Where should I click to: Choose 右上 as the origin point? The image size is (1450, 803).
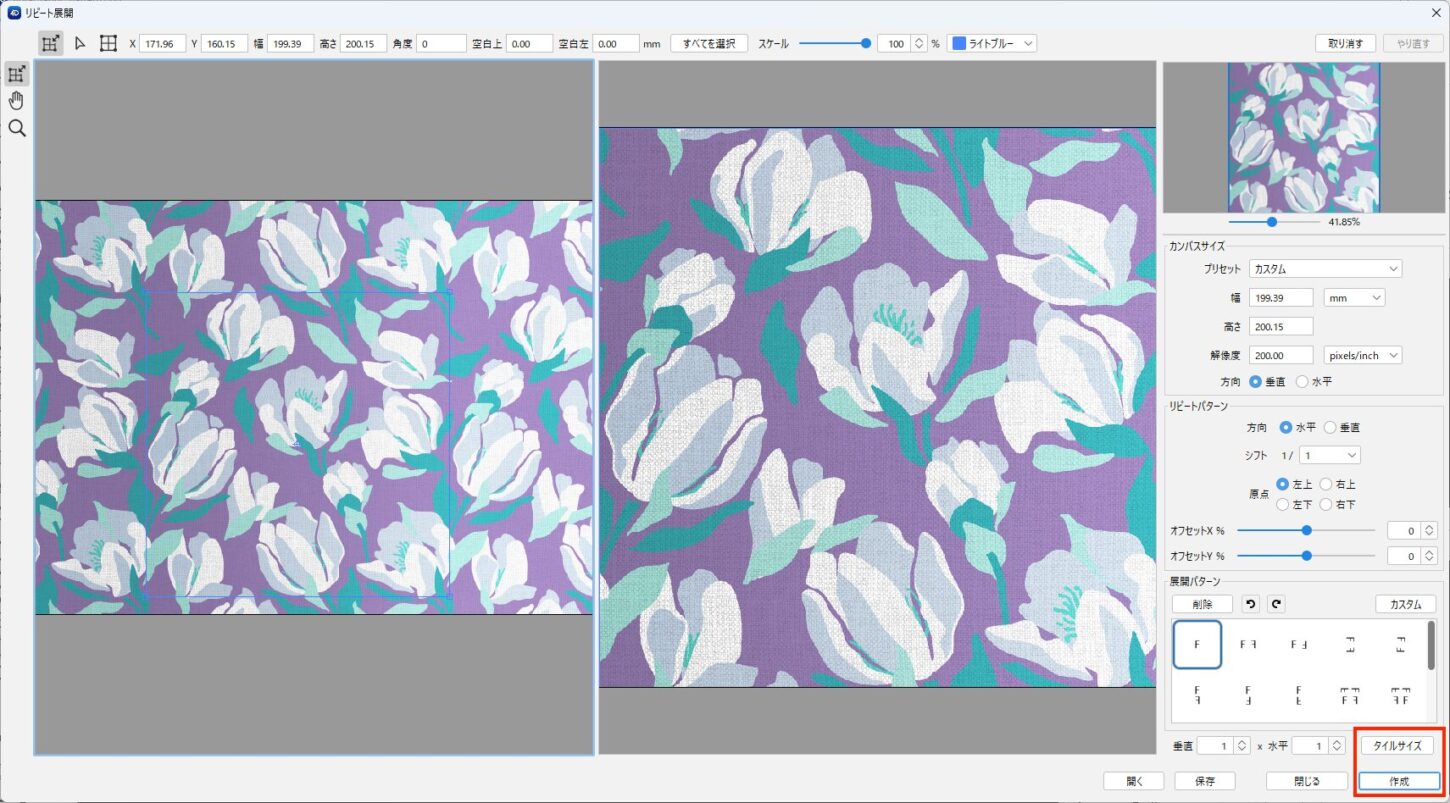[x=1326, y=484]
